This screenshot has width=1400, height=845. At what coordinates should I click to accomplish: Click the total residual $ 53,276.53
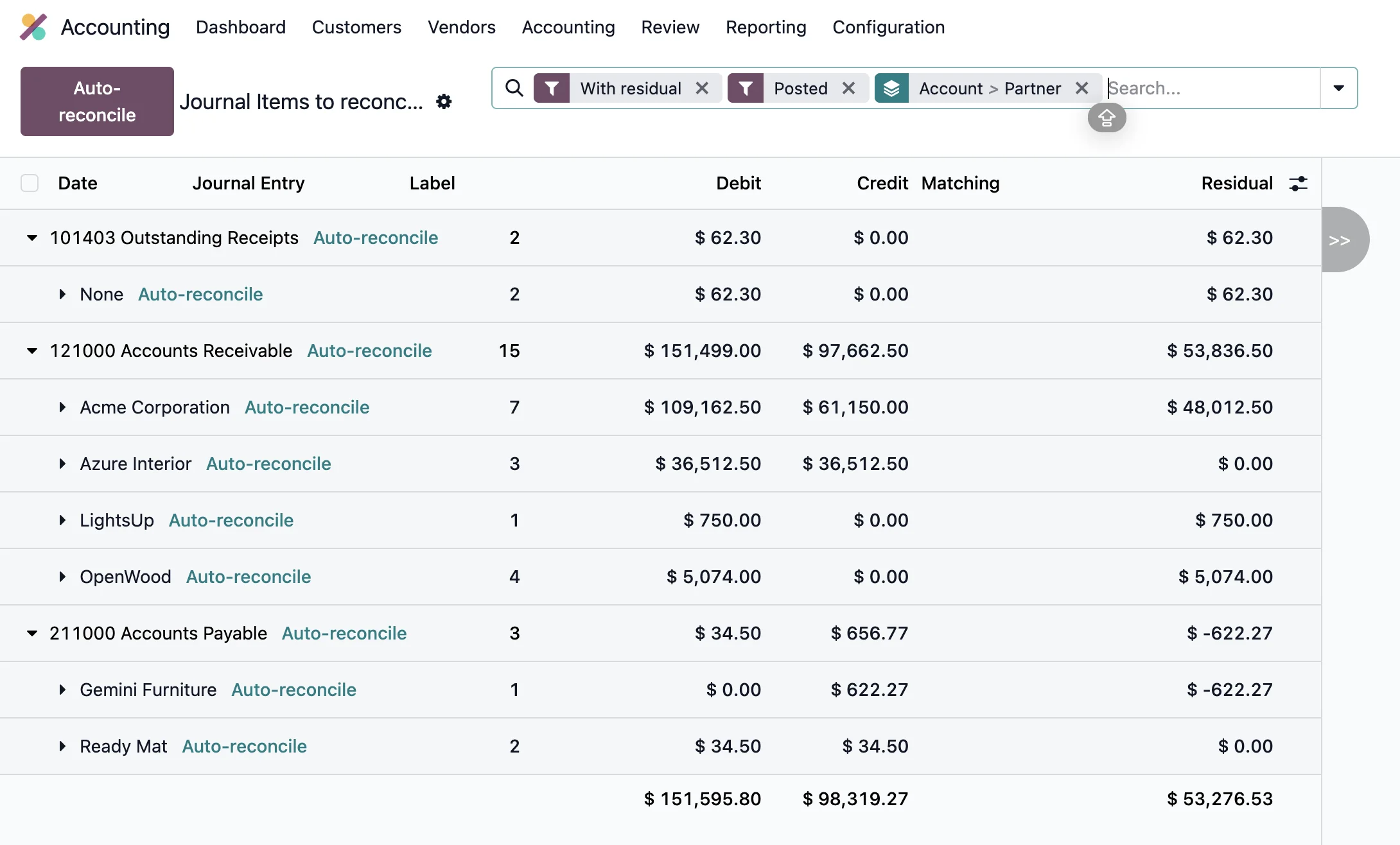point(1220,799)
